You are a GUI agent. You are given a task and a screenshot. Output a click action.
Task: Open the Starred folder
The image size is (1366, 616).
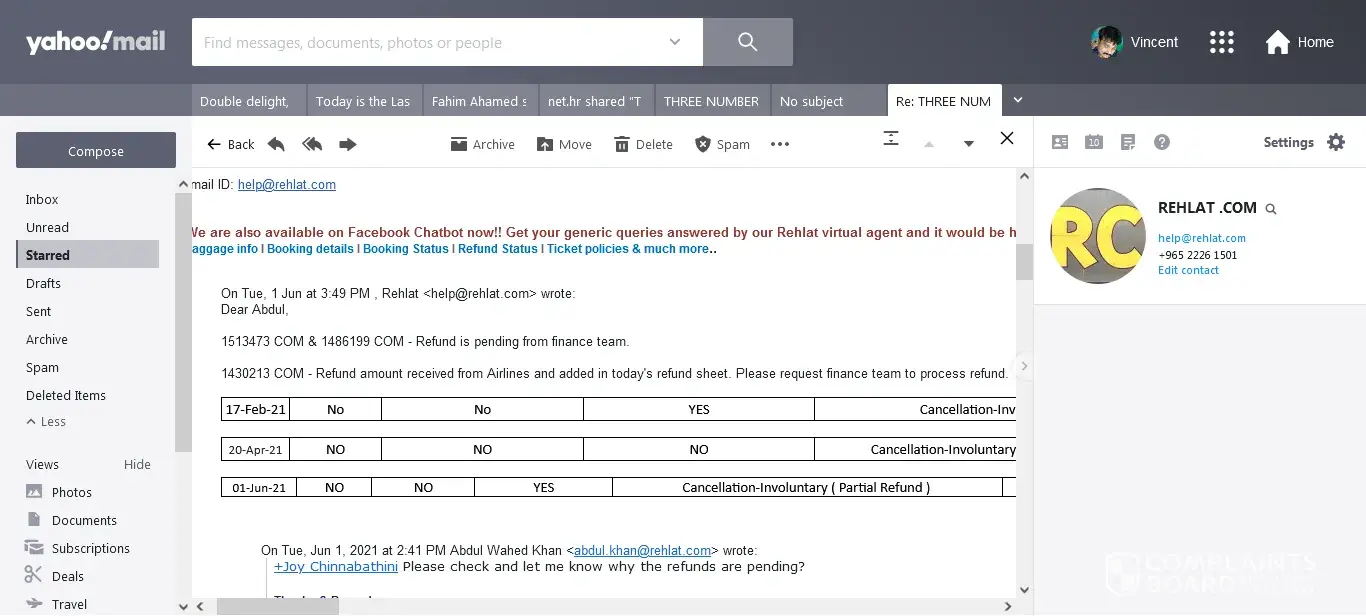tap(48, 255)
